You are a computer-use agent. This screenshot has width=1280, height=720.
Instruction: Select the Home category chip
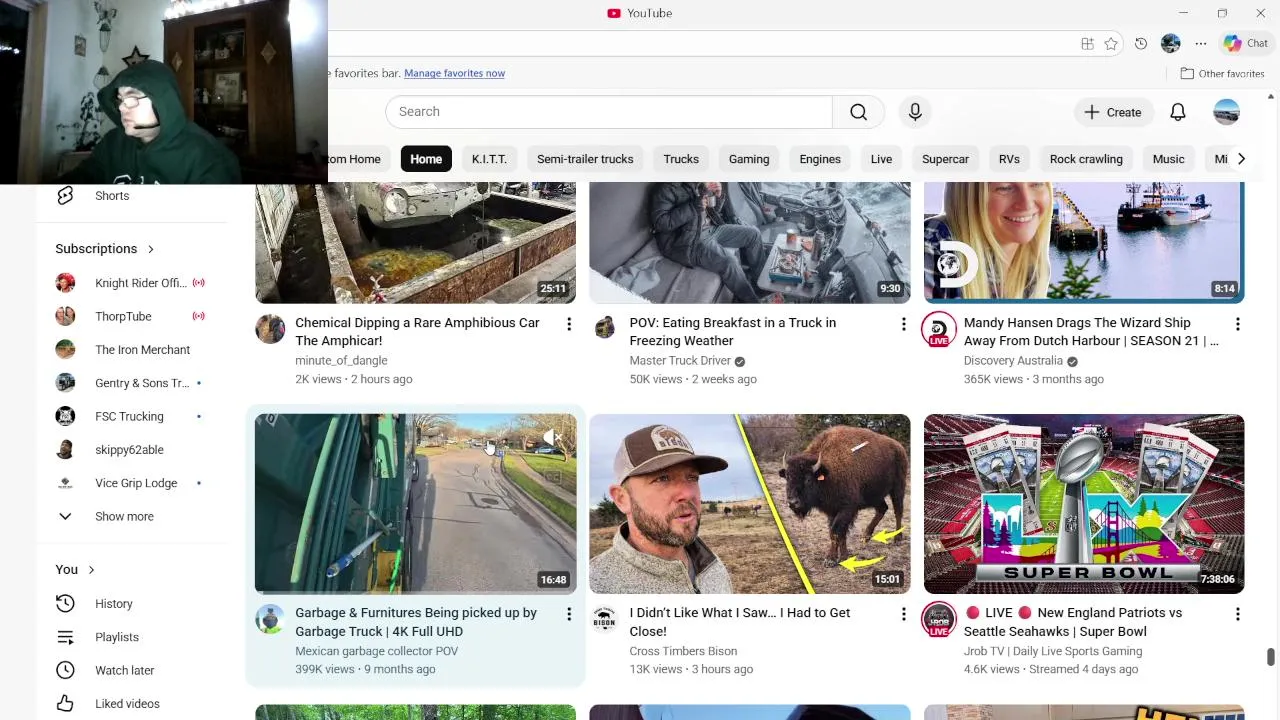click(426, 159)
